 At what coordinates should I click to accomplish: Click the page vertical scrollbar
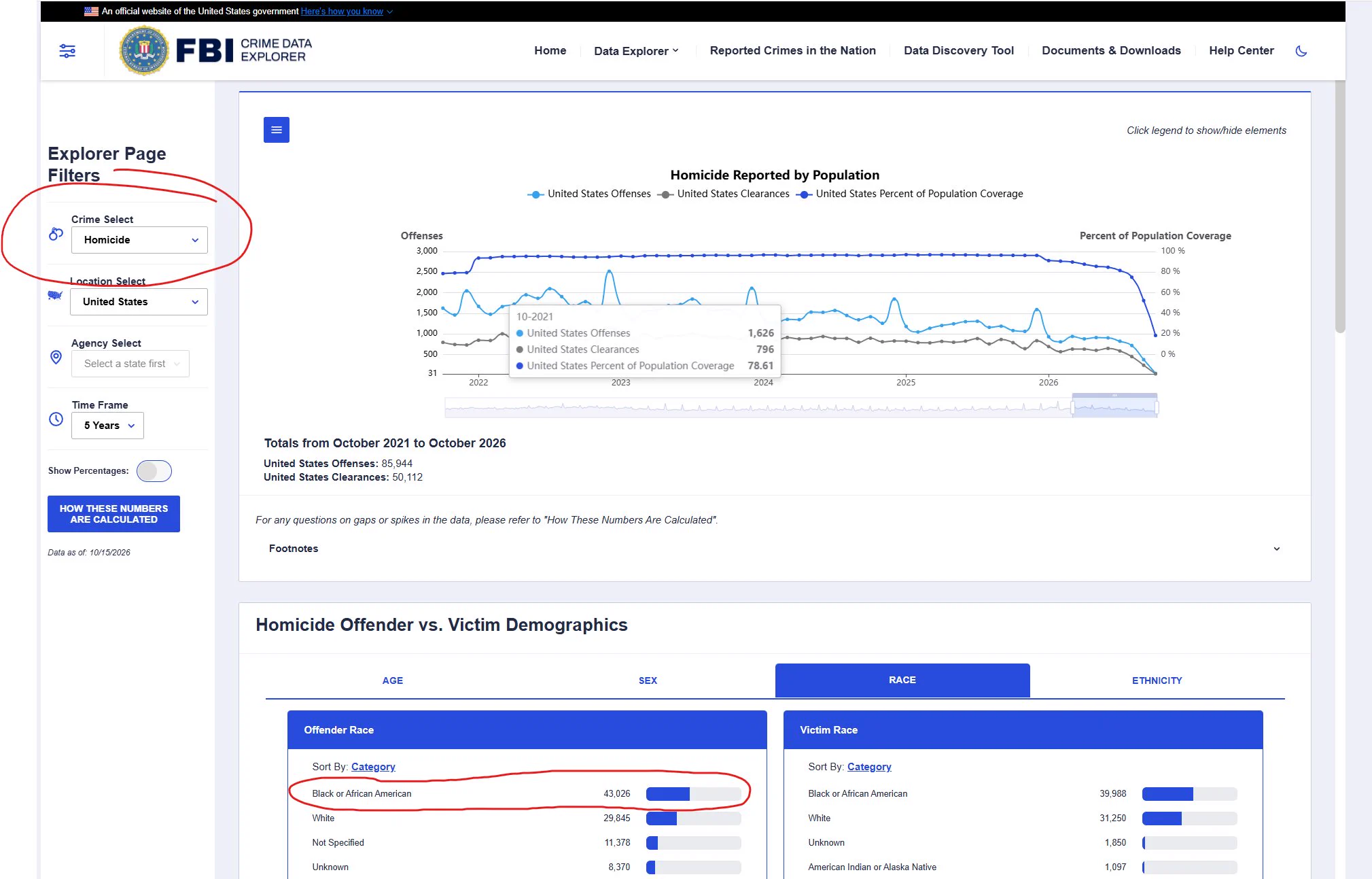1340,207
